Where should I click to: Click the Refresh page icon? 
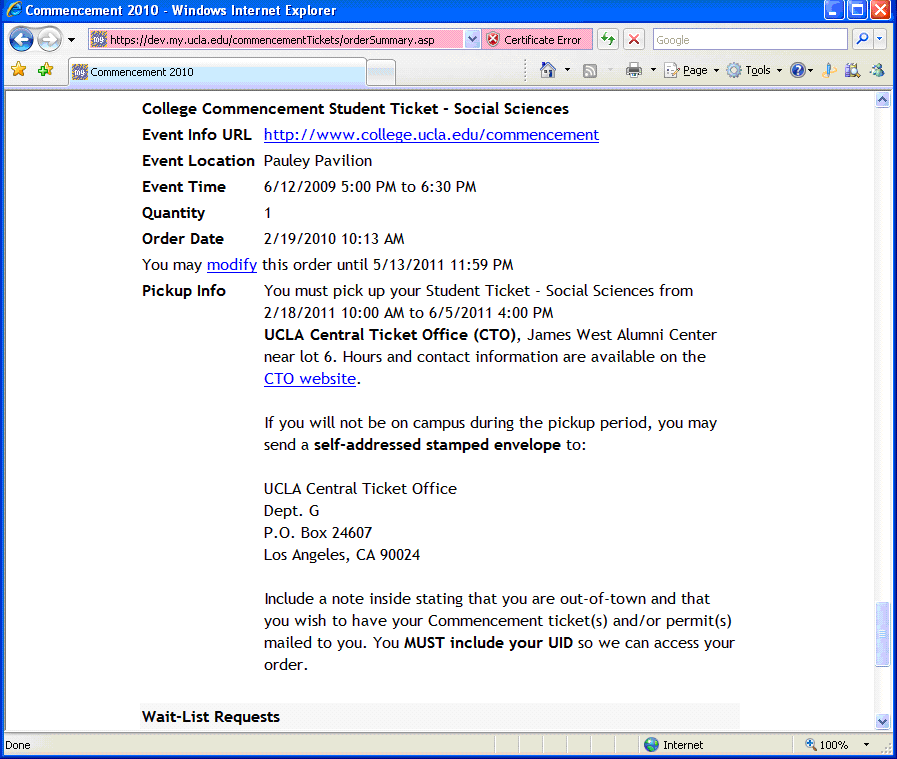click(607, 40)
